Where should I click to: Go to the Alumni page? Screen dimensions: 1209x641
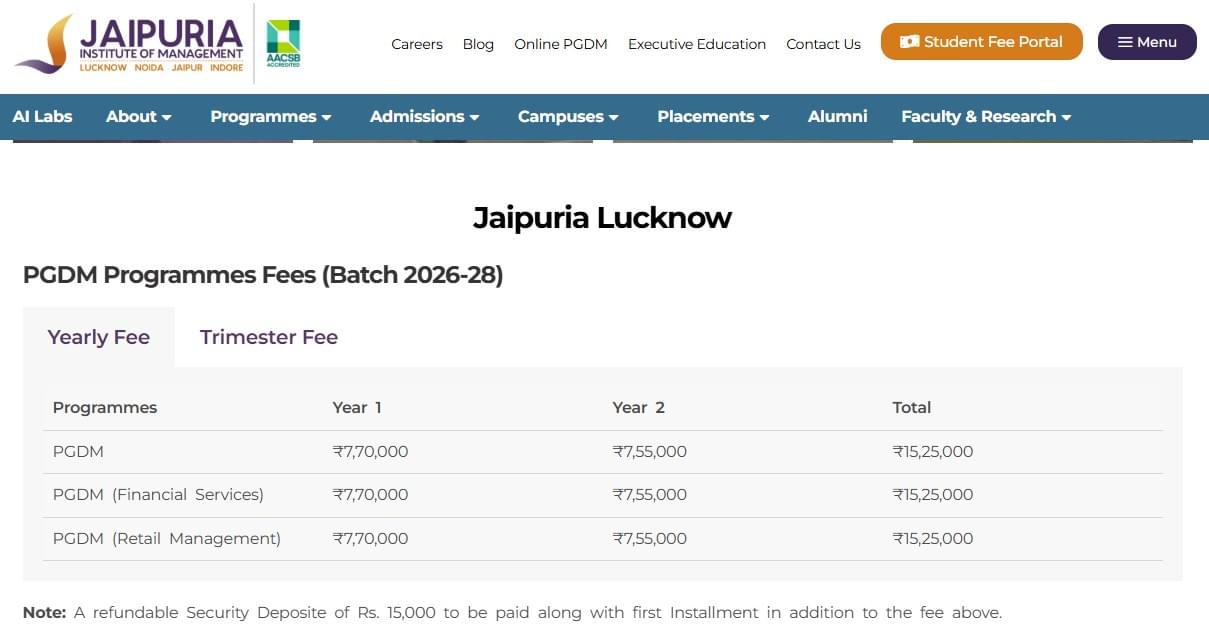coord(837,116)
